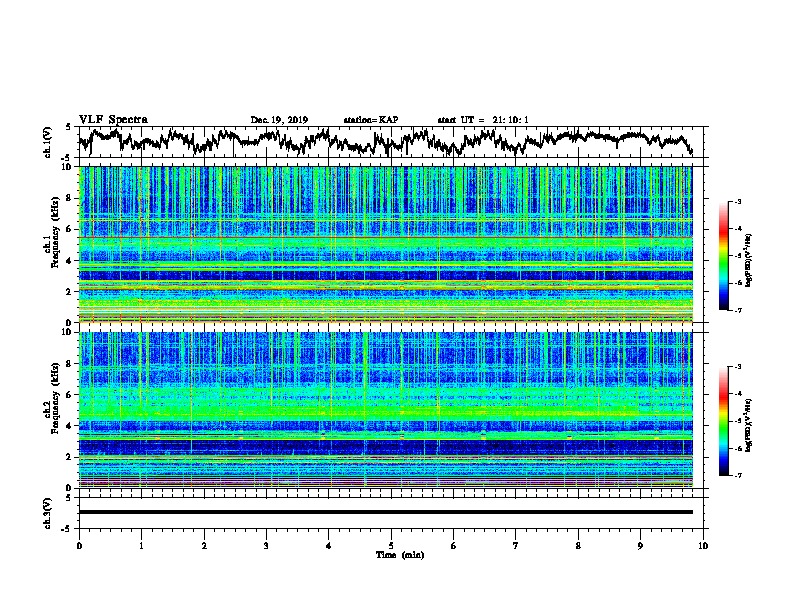Click the "10" tick on the time axis
This screenshot has height=612, width=792.
703,546
